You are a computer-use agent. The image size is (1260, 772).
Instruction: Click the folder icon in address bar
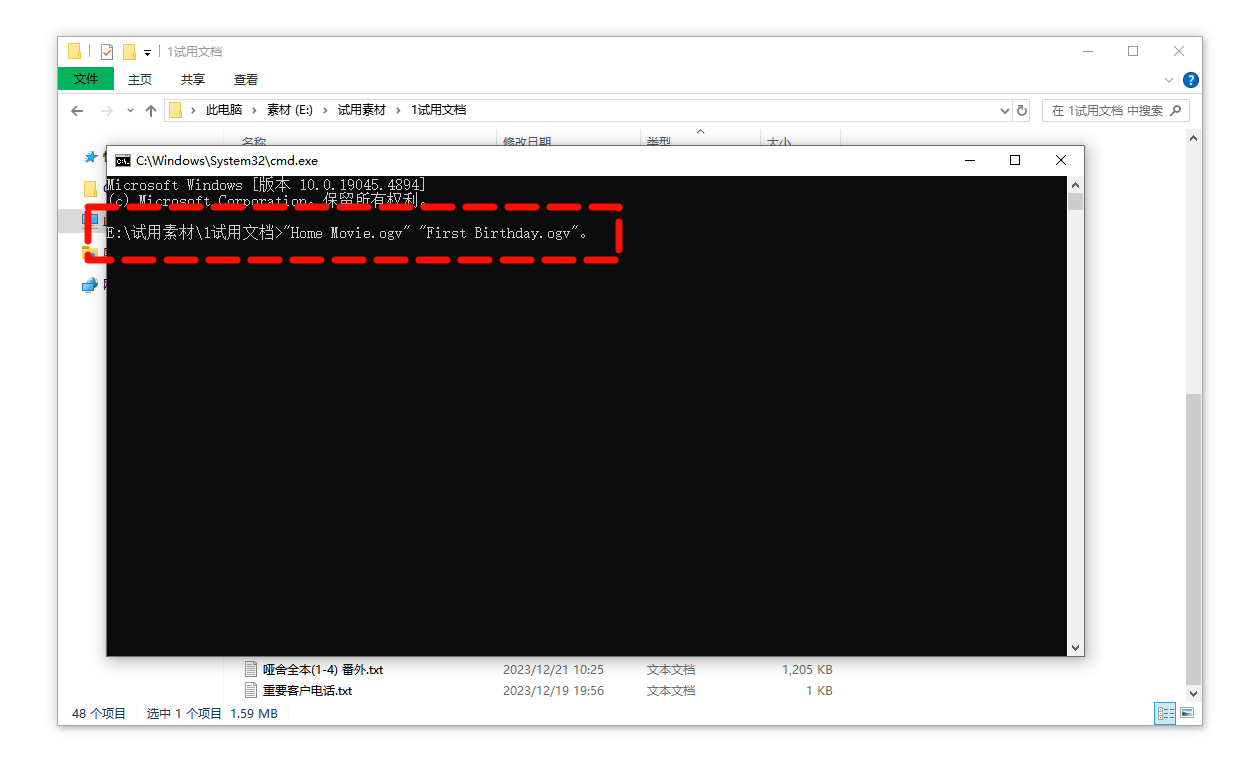click(x=175, y=110)
